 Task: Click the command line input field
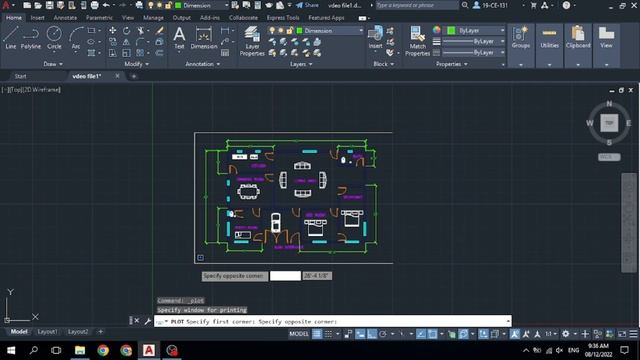[333, 321]
